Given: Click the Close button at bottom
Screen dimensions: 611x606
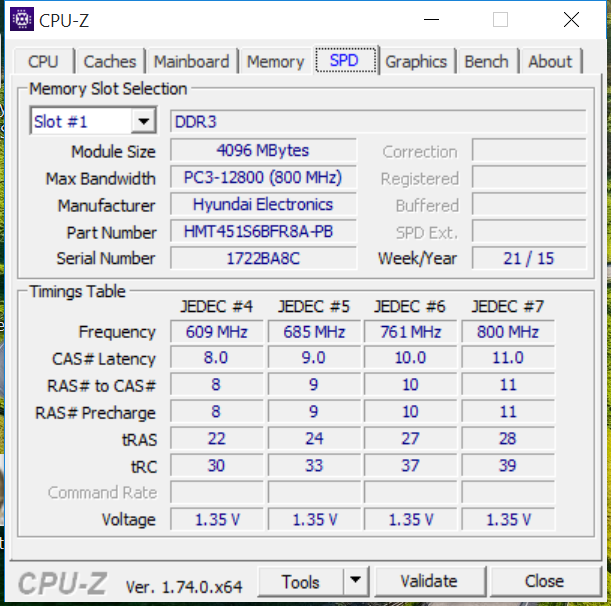Looking at the screenshot, I should (x=545, y=582).
